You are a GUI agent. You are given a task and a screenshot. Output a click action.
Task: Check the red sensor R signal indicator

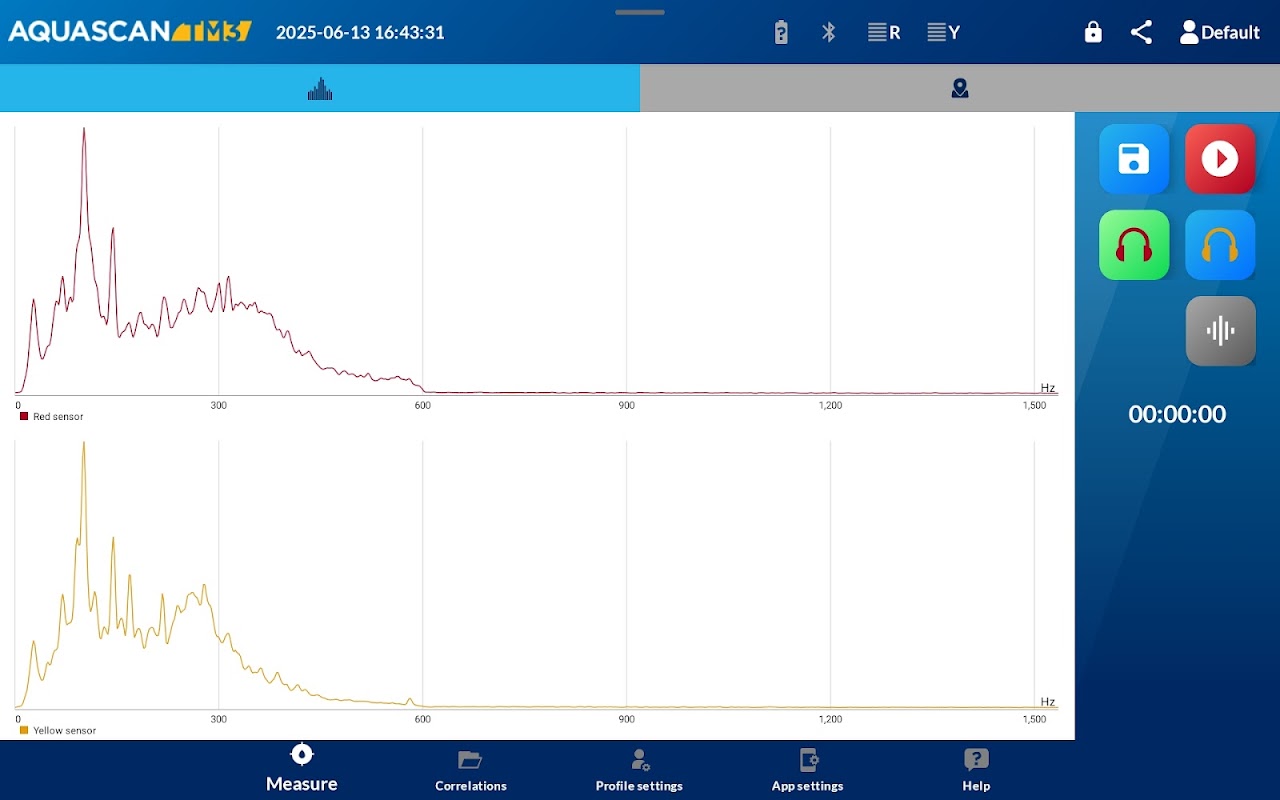[x=884, y=32]
